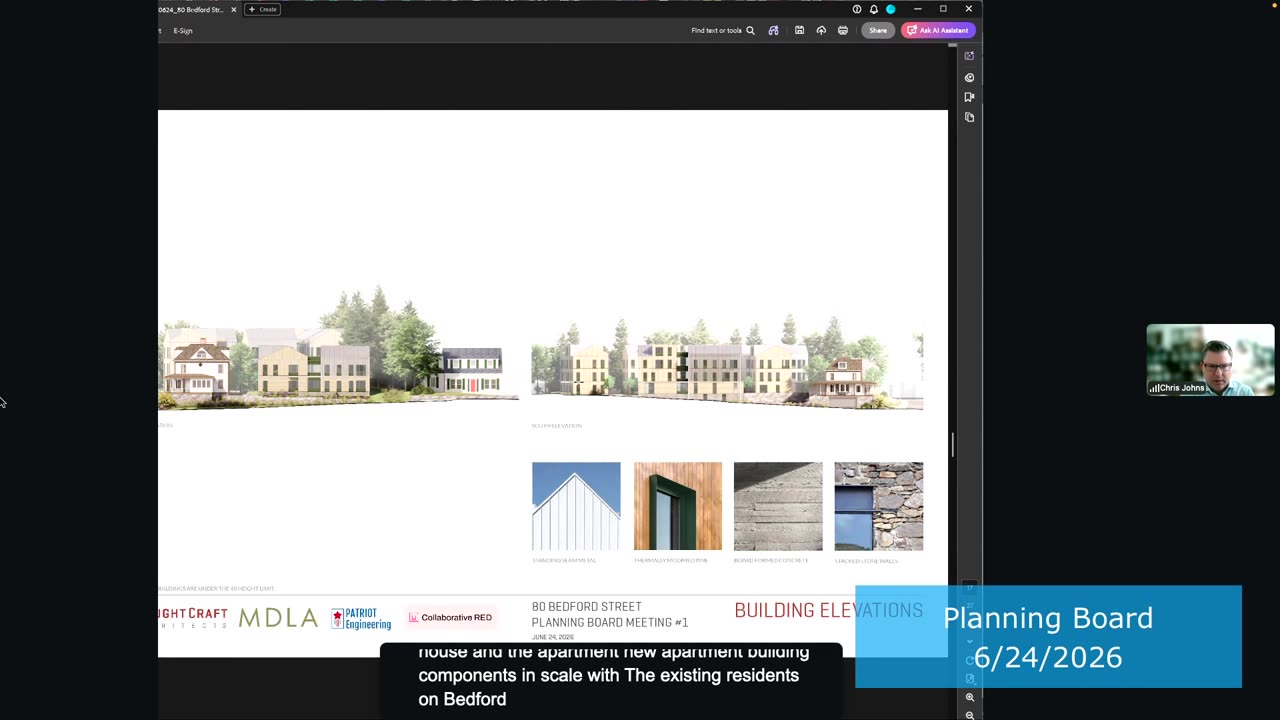
Task: Click the standing seam metal material image
Action: point(576,506)
